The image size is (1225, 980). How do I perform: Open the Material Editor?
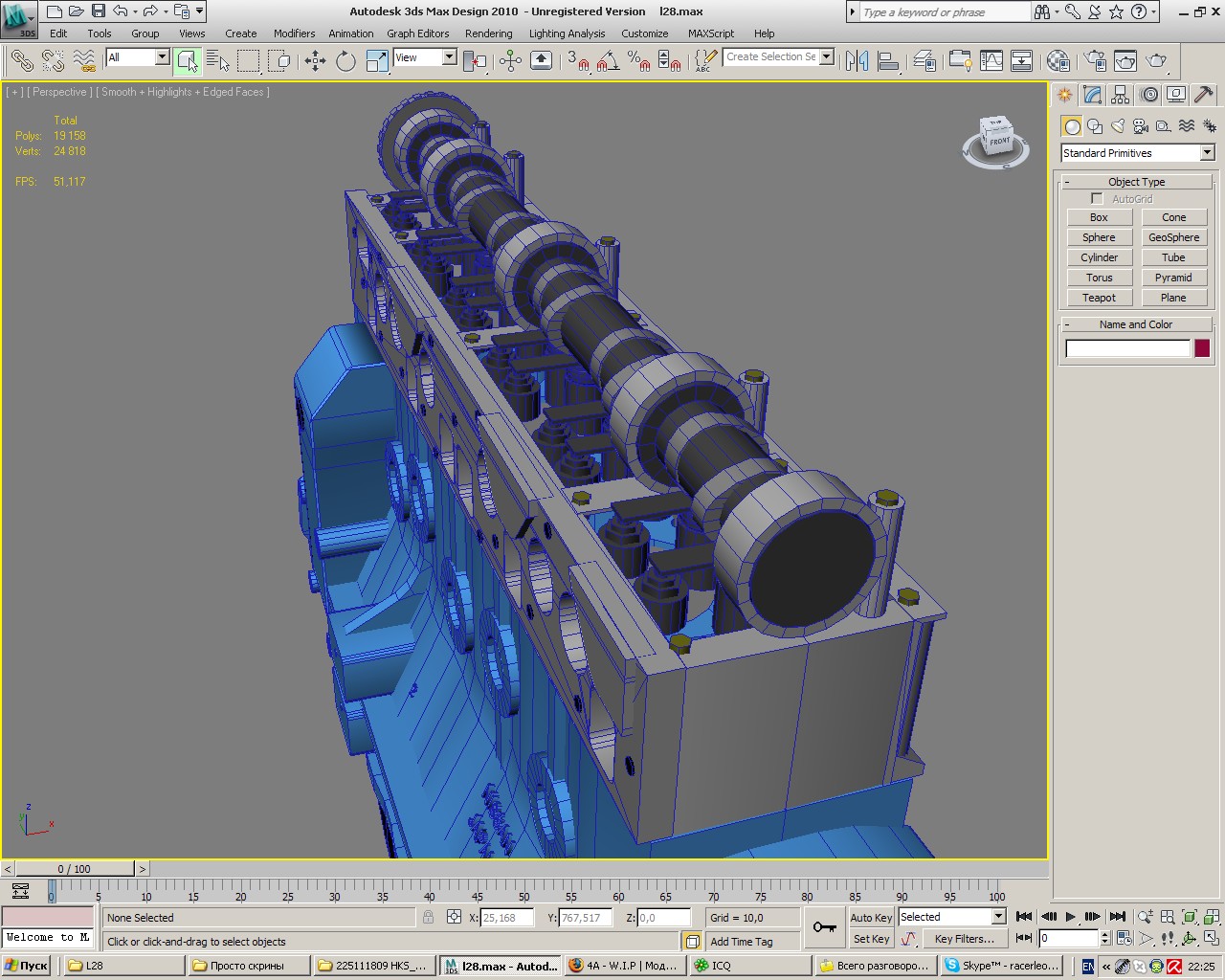[x=1058, y=61]
